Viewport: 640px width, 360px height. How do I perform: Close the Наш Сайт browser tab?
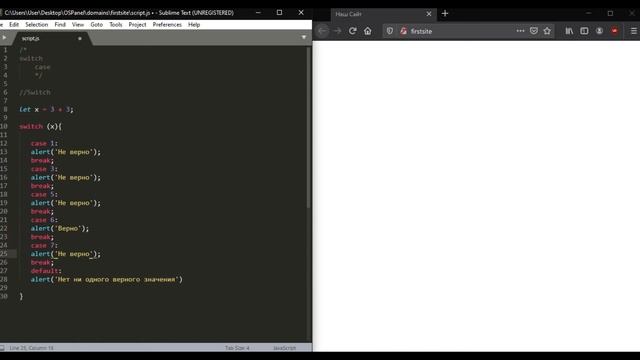[x=429, y=14]
